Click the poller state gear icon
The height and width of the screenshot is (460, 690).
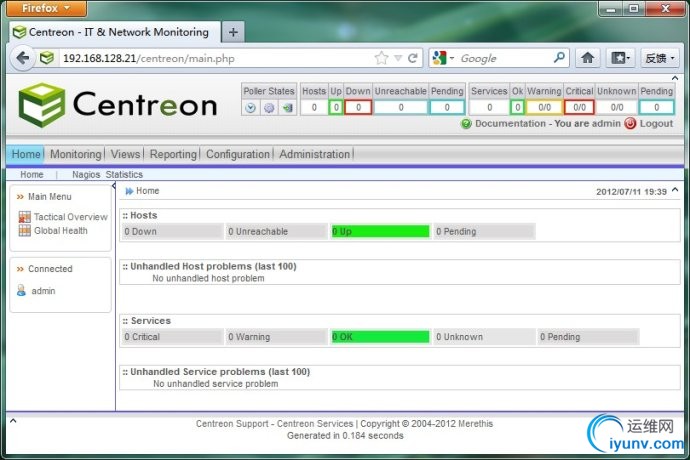coord(269,107)
